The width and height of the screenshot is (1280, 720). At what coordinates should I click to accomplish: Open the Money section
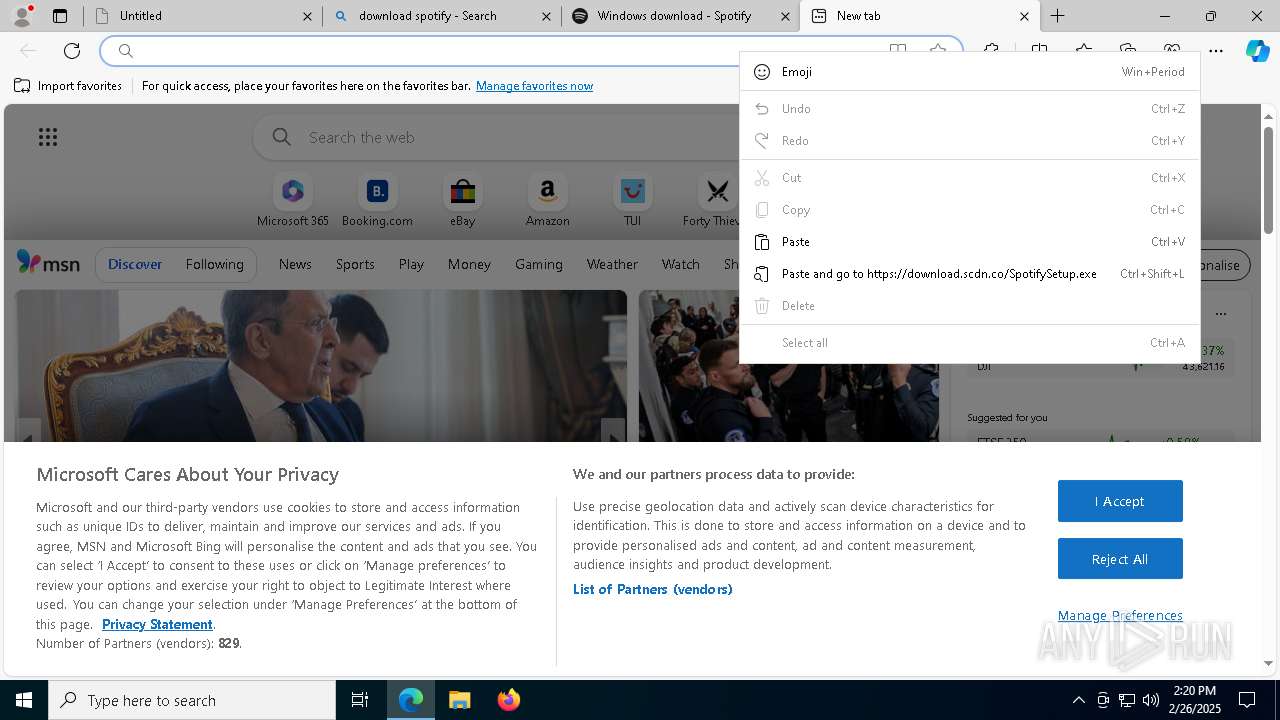point(469,264)
